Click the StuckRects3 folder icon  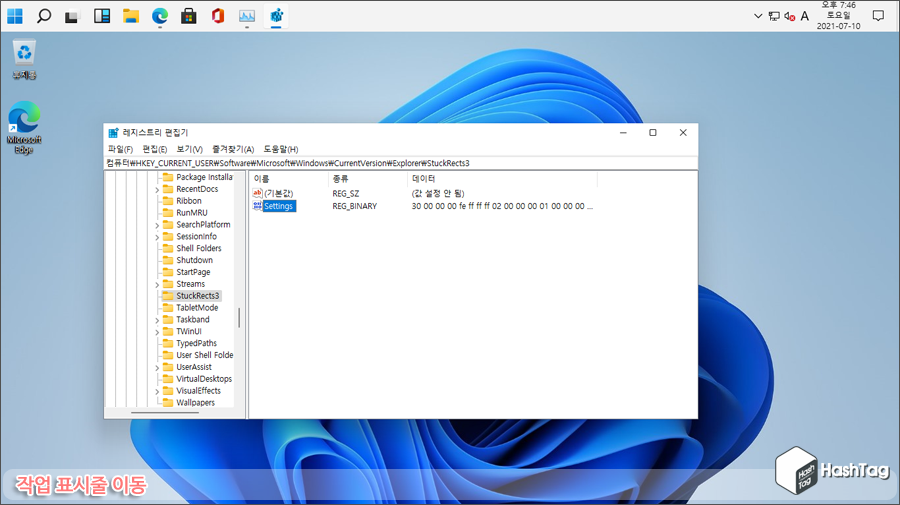pyautogui.click(x=168, y=296)
